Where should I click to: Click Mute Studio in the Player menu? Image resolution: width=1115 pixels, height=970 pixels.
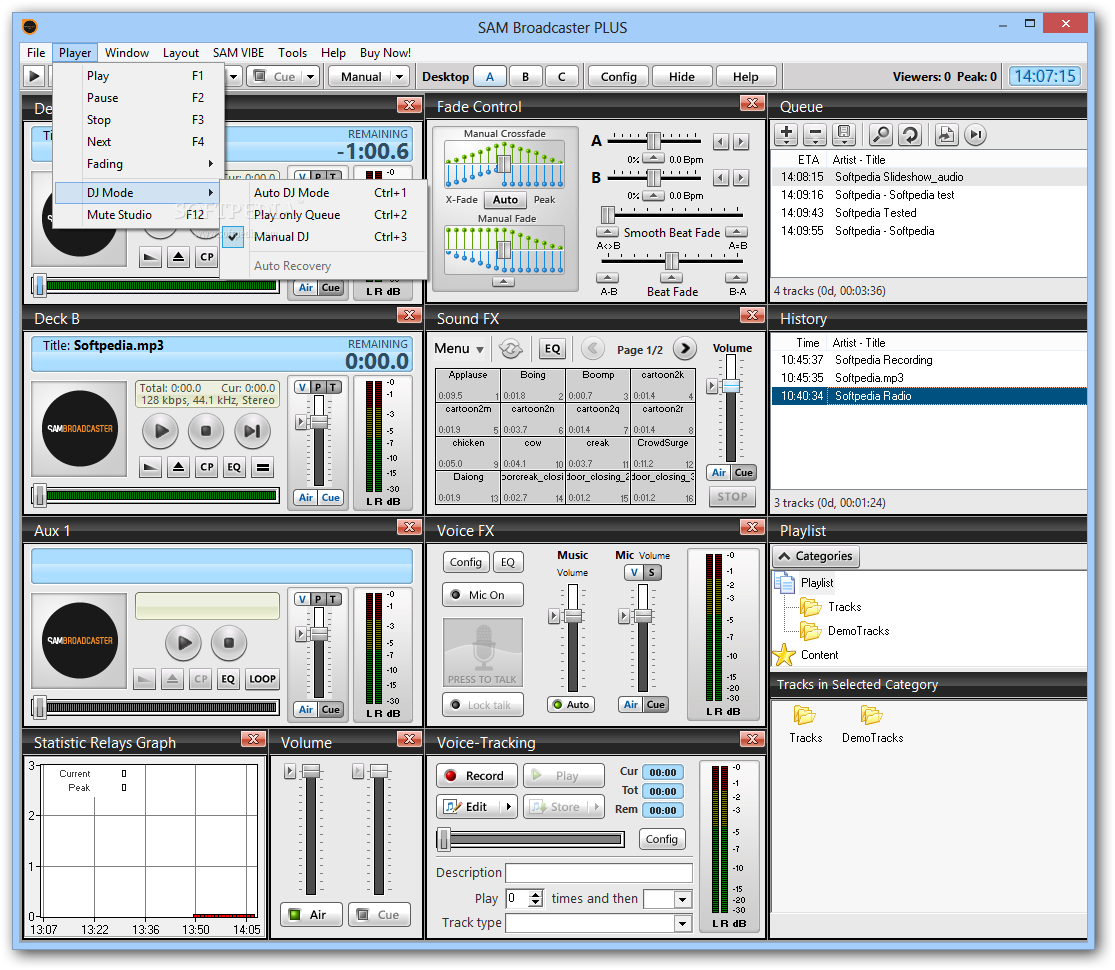click(x=139, y=215)
